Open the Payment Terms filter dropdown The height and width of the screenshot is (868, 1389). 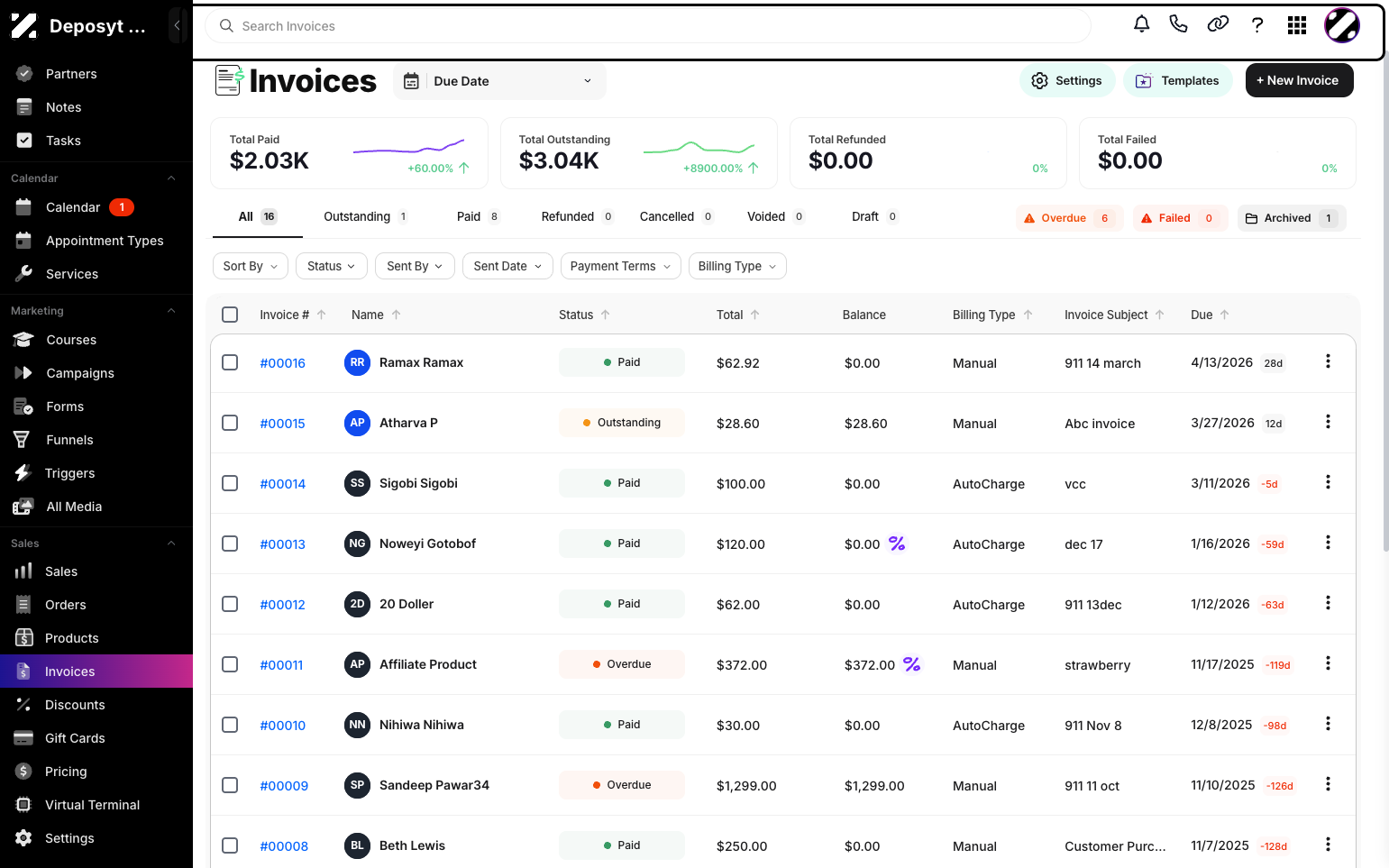tap(620, 266)
